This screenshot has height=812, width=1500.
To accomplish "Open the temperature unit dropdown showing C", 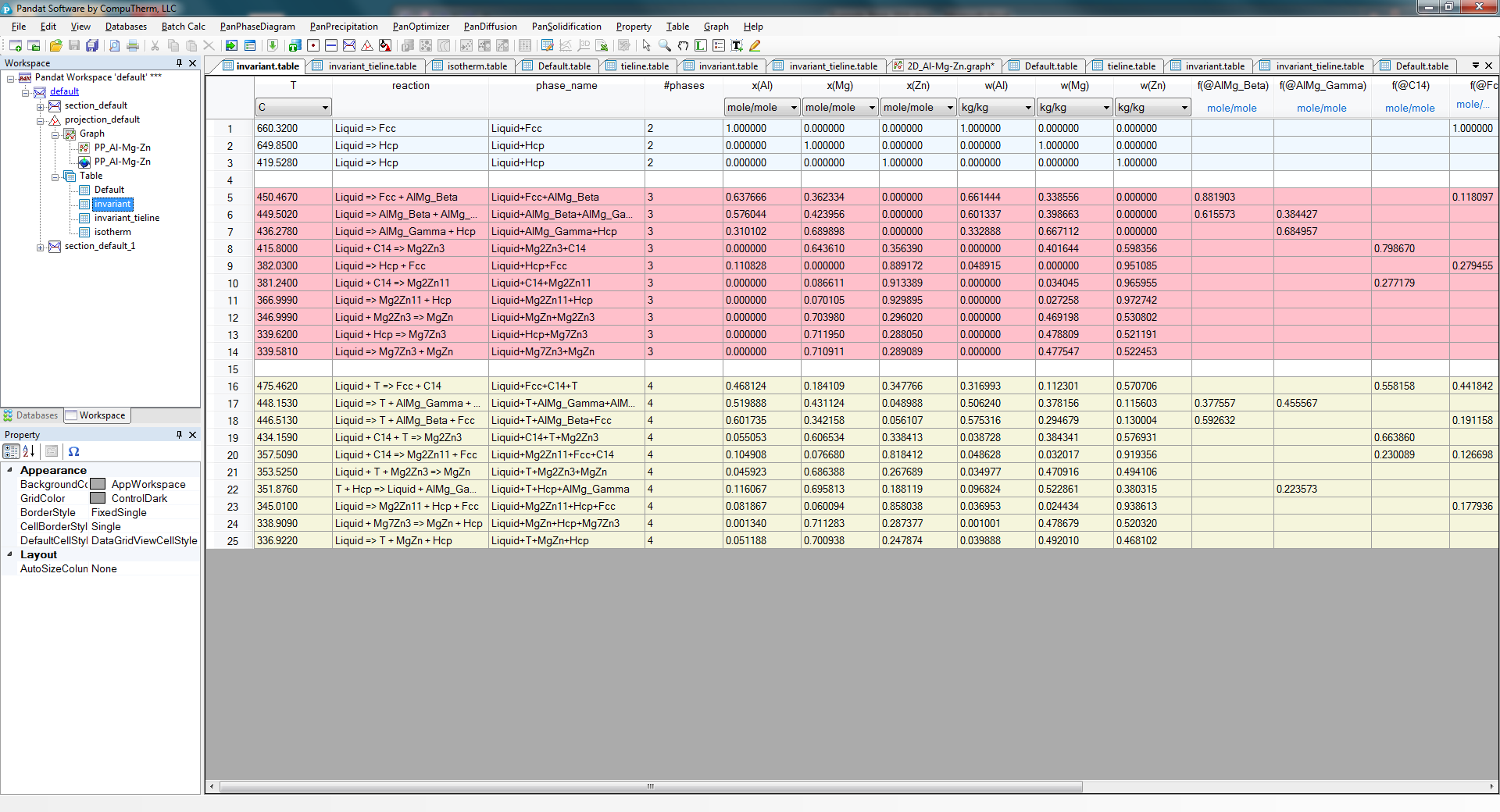I will pyautogui.click(x=325, y=108).
